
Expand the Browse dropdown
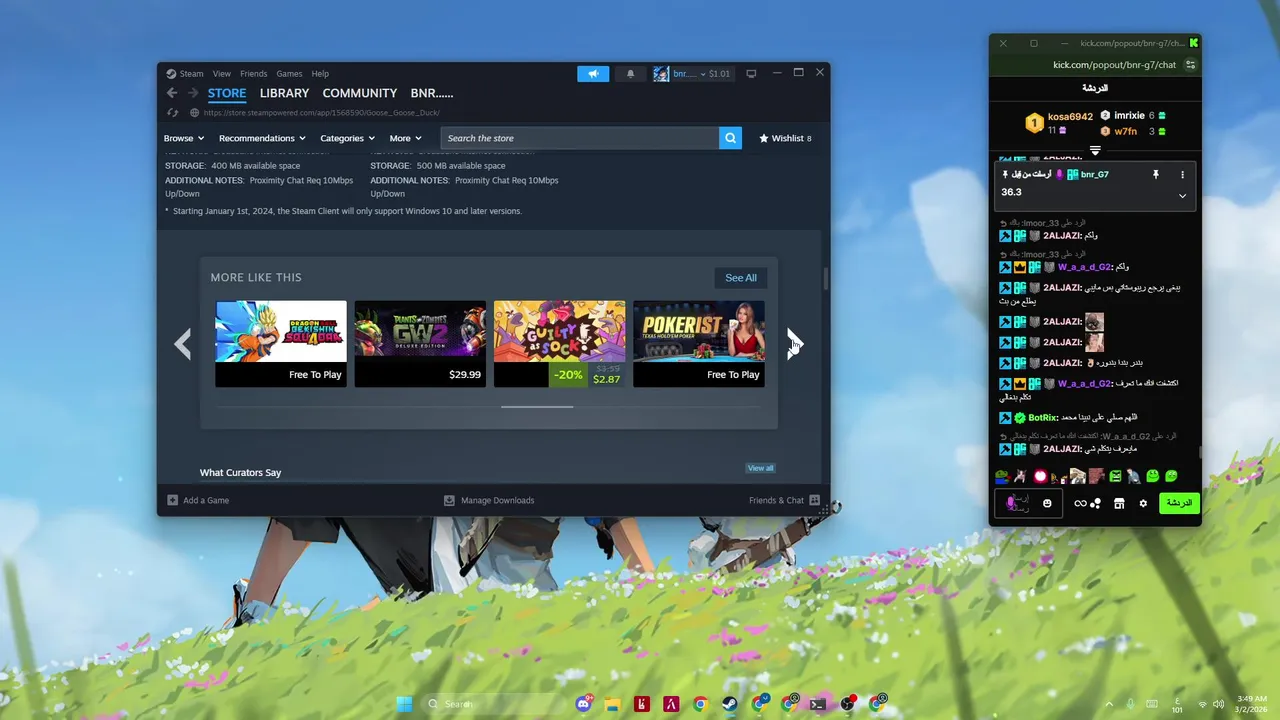pos(184,138)
